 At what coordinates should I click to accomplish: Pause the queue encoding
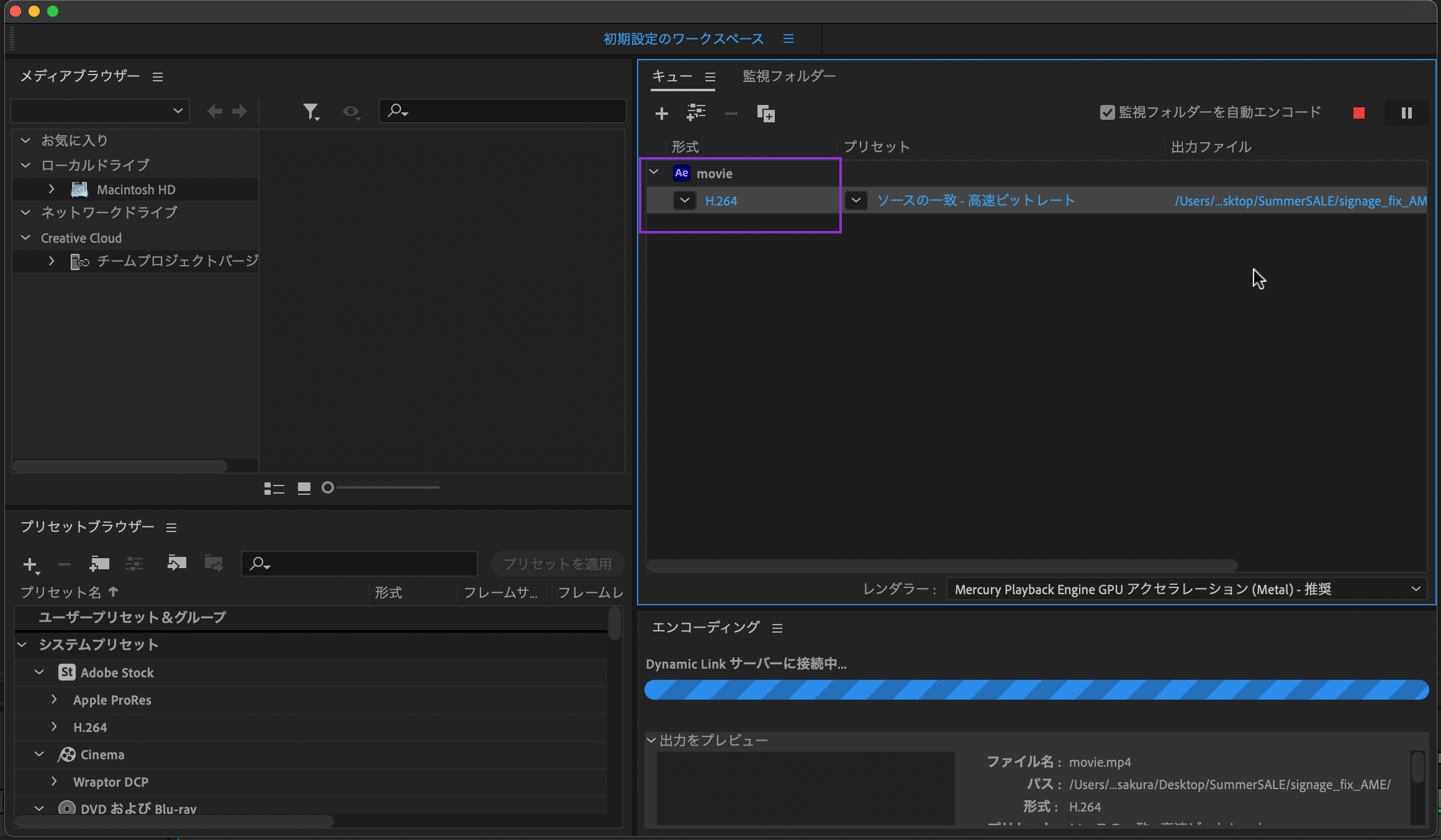tap(1406, 113)
